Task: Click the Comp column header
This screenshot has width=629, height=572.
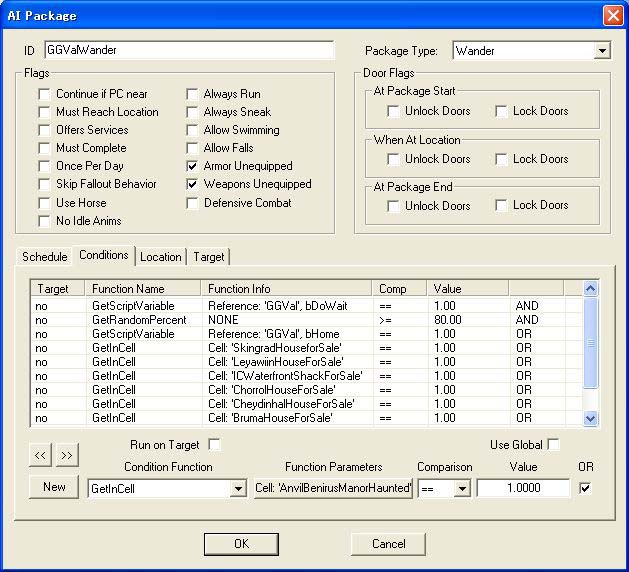Action: coord(400,289)
